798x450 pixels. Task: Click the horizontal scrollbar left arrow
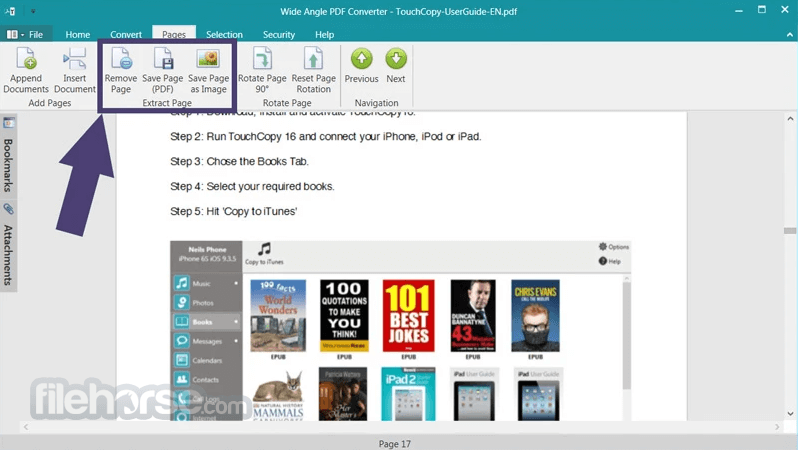[26, 427]
